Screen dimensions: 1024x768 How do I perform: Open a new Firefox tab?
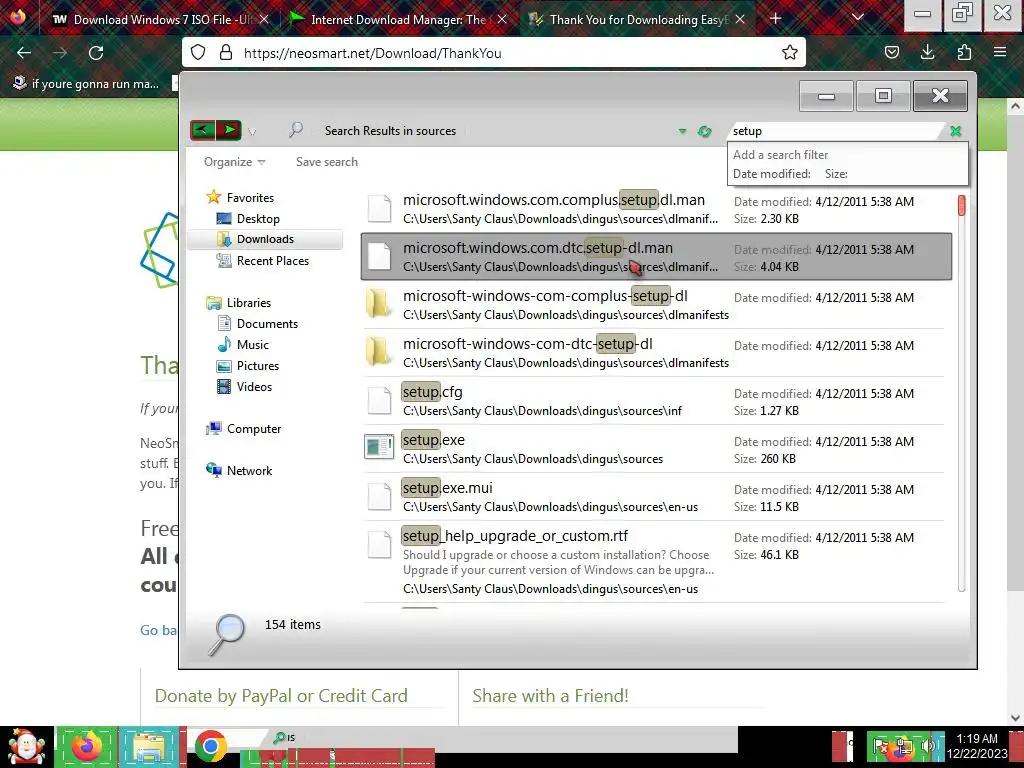tap(775, 19)
